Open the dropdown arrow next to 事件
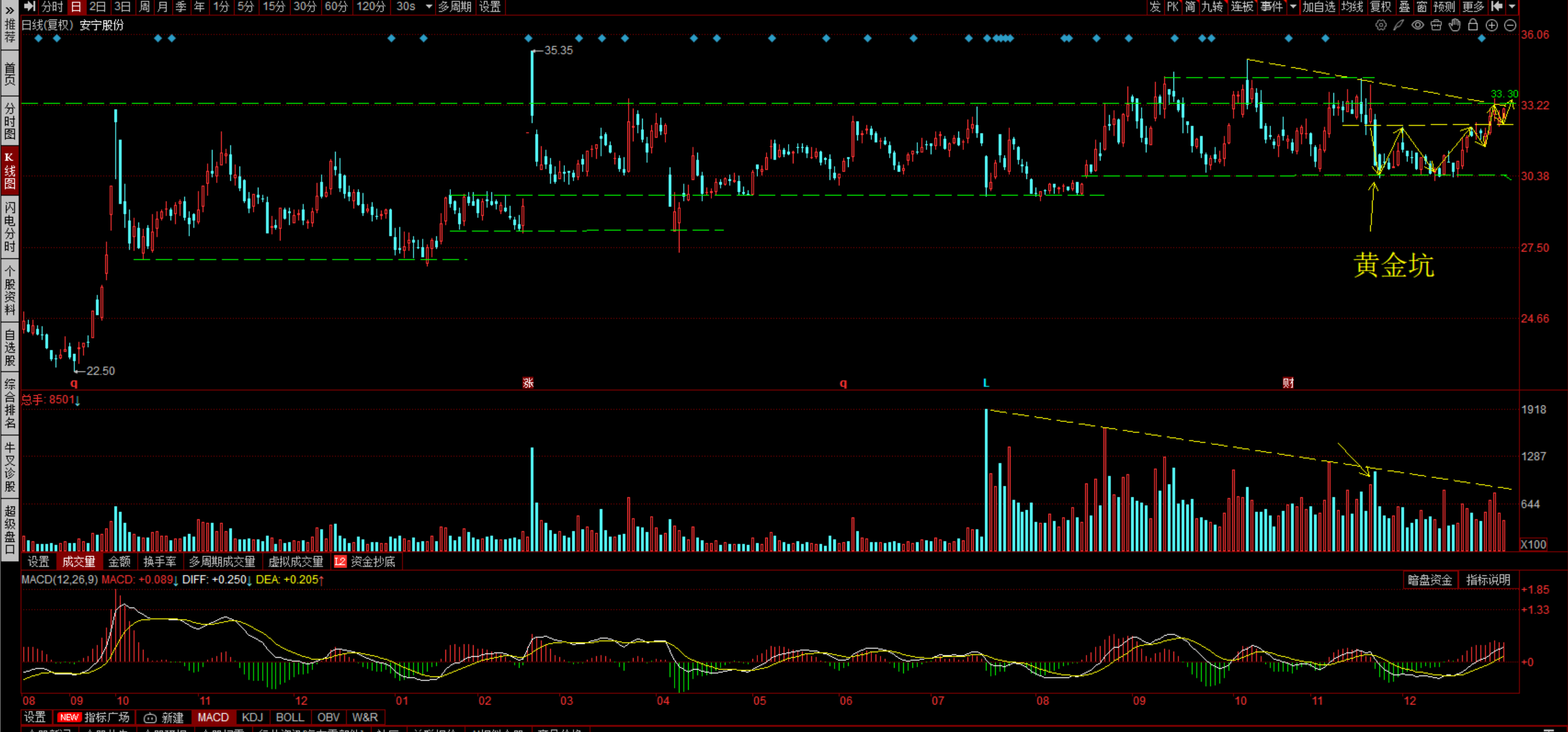The height and width of the screenshot is (732, 1568). tap(1293, 6)
